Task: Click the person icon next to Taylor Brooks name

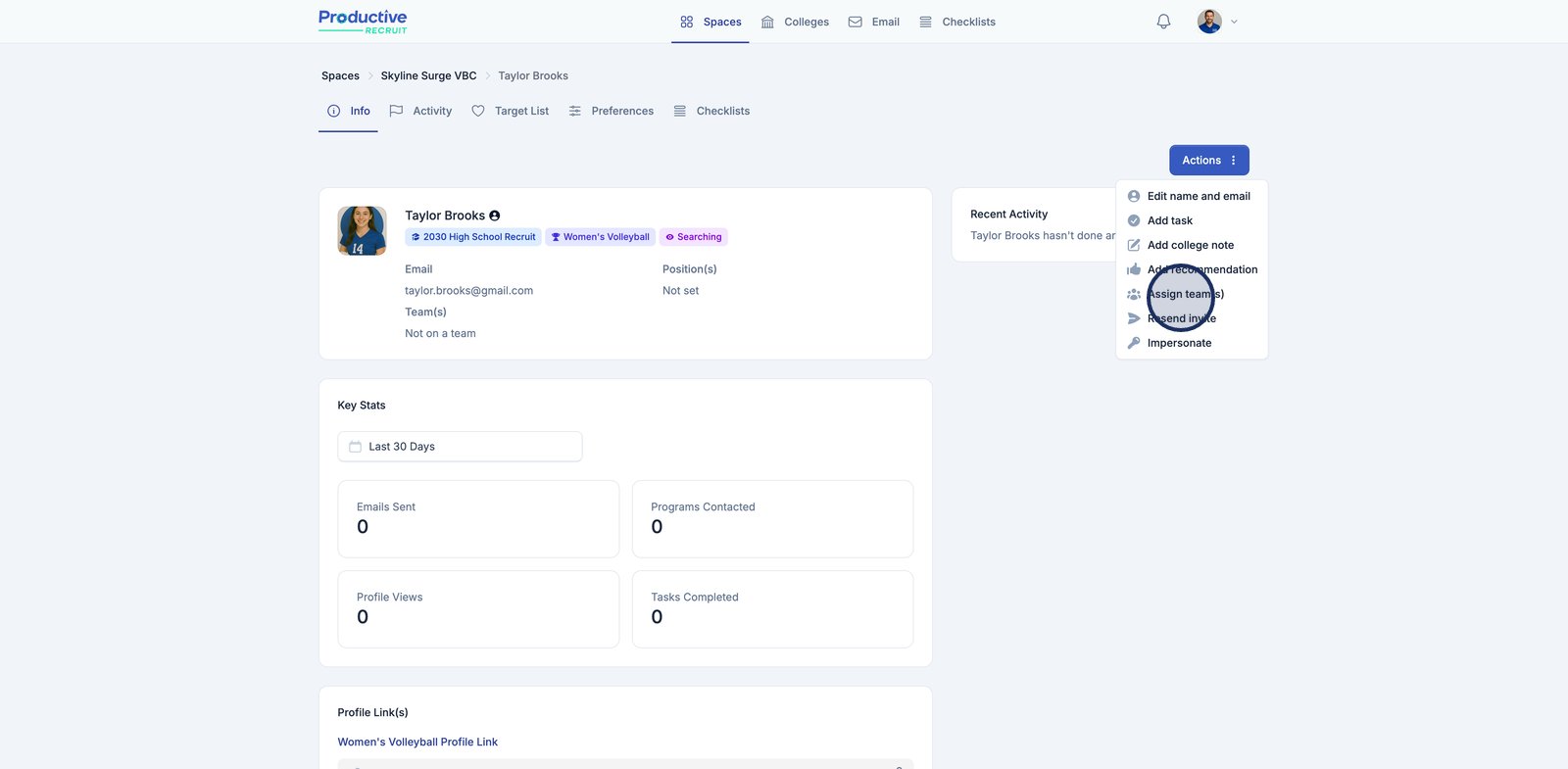Action: pos(495,216)
